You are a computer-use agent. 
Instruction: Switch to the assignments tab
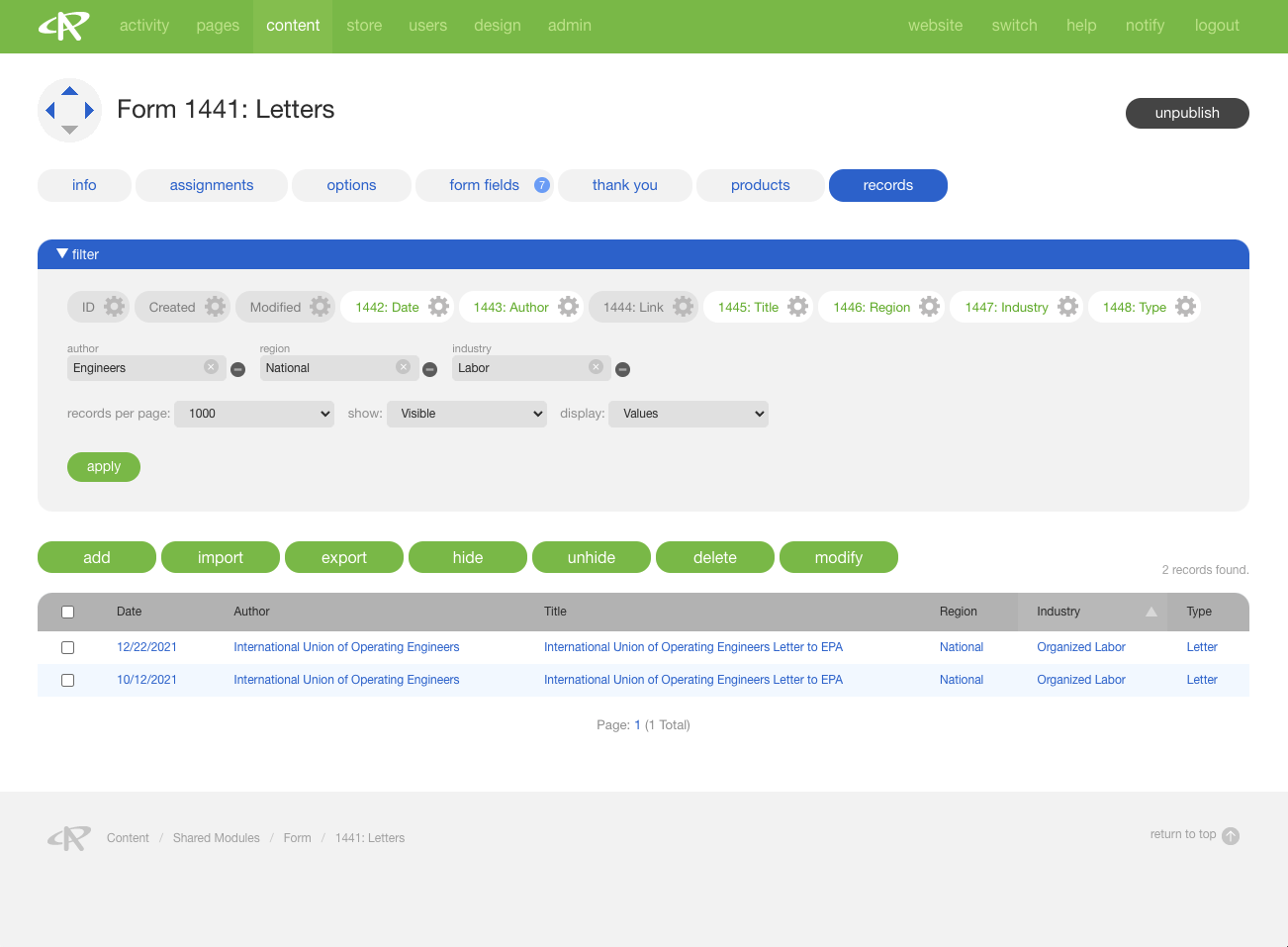(212, 185)
